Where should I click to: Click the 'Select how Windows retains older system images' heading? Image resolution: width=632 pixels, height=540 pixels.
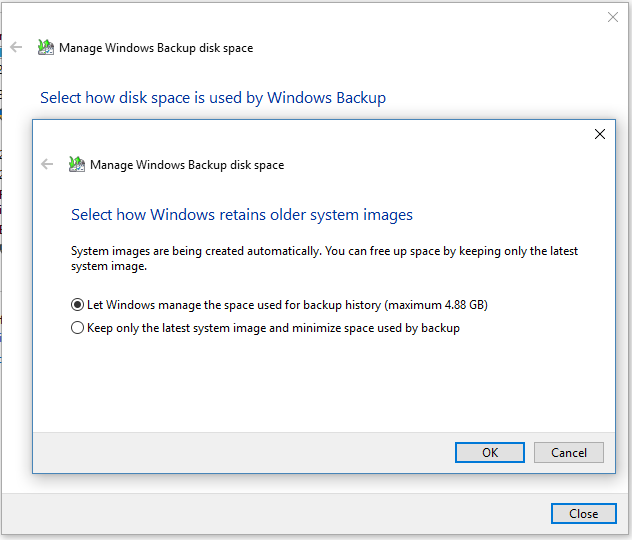pos(242,215)
